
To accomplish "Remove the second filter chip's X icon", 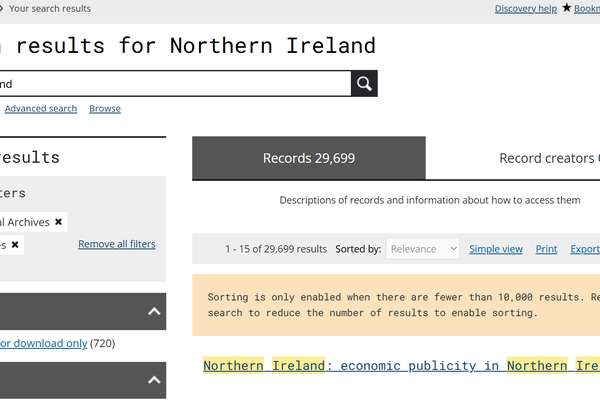I will point(15,245).
